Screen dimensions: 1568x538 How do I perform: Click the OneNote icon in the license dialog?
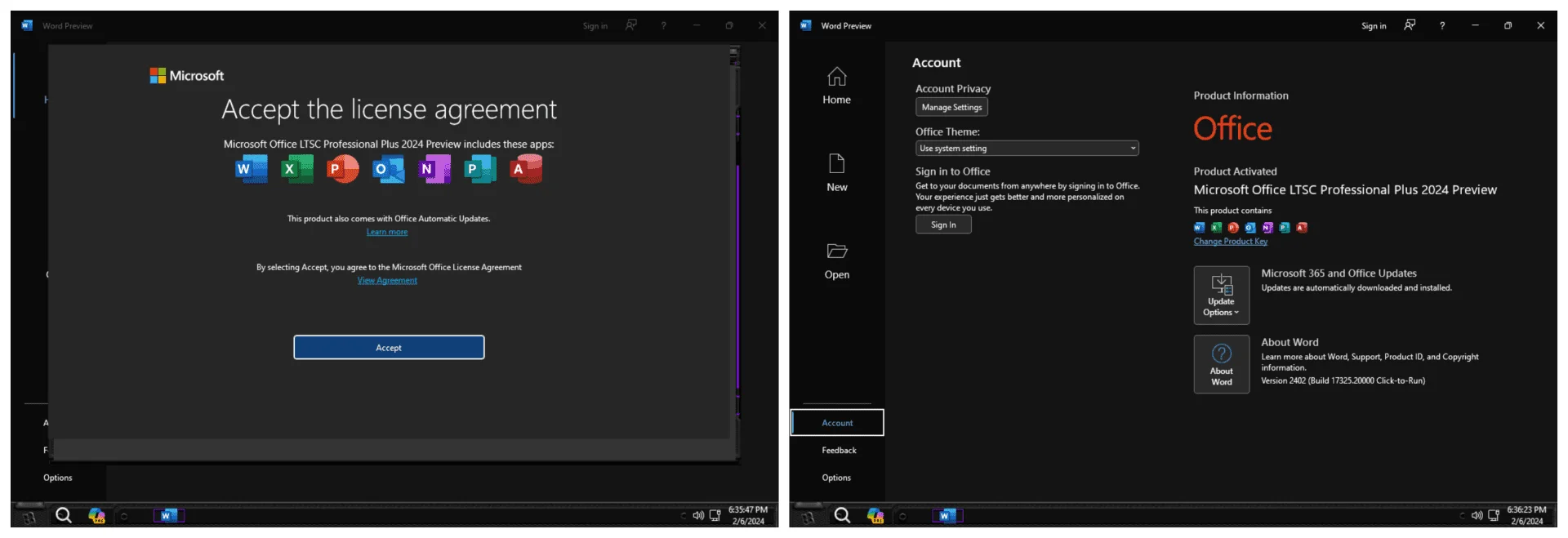click(434, 169)
